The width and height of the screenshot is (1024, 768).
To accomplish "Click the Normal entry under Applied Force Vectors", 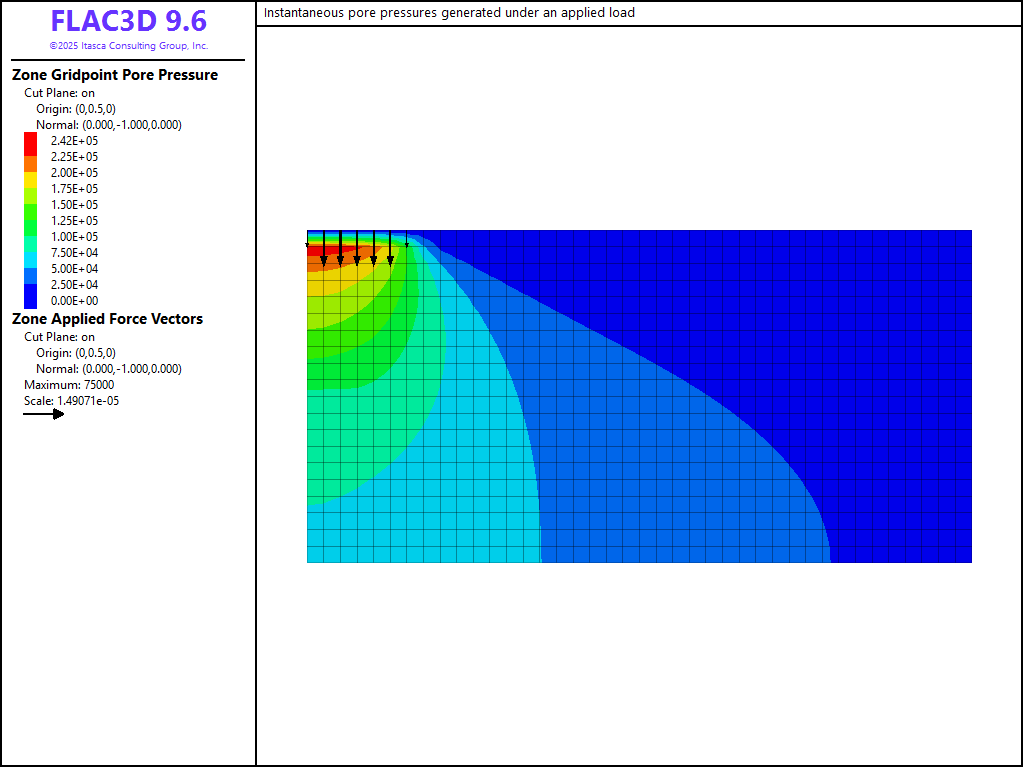I will [109, 369].
